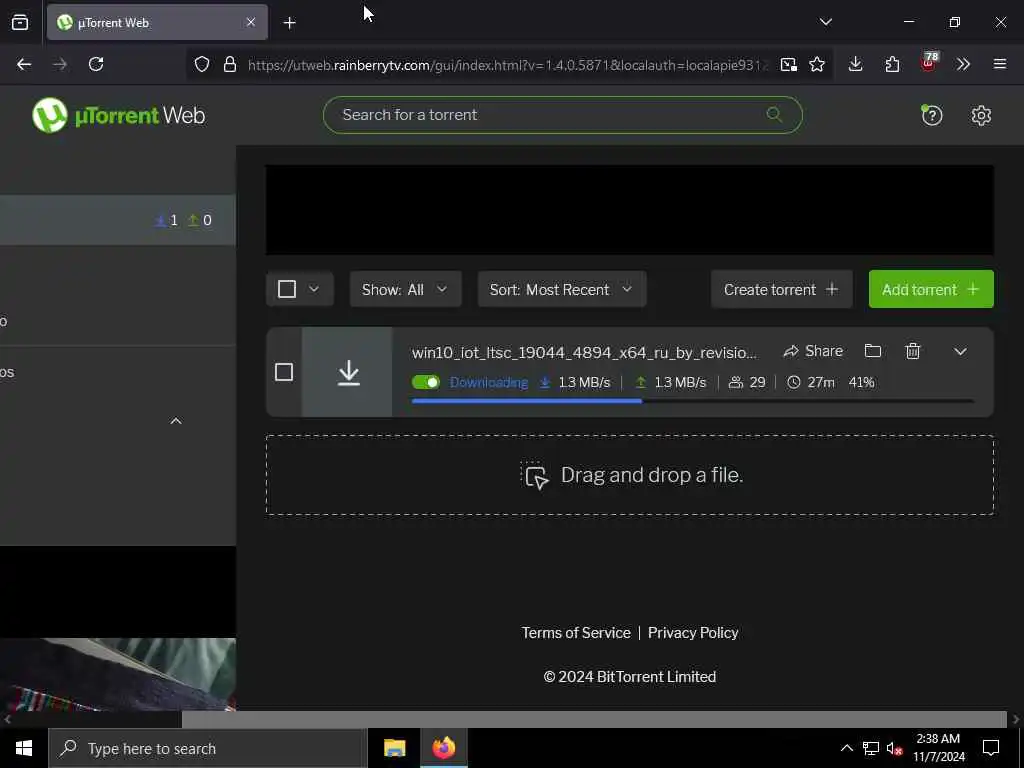Open File Explorer from the taskbar
The image size is (1024, 768).
tap(394, 748)
